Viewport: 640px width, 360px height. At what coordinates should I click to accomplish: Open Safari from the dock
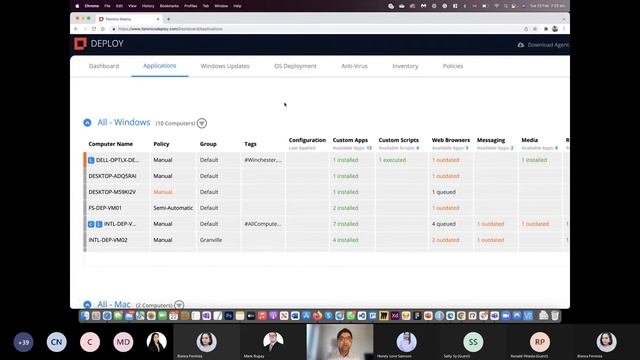(107, 316)
